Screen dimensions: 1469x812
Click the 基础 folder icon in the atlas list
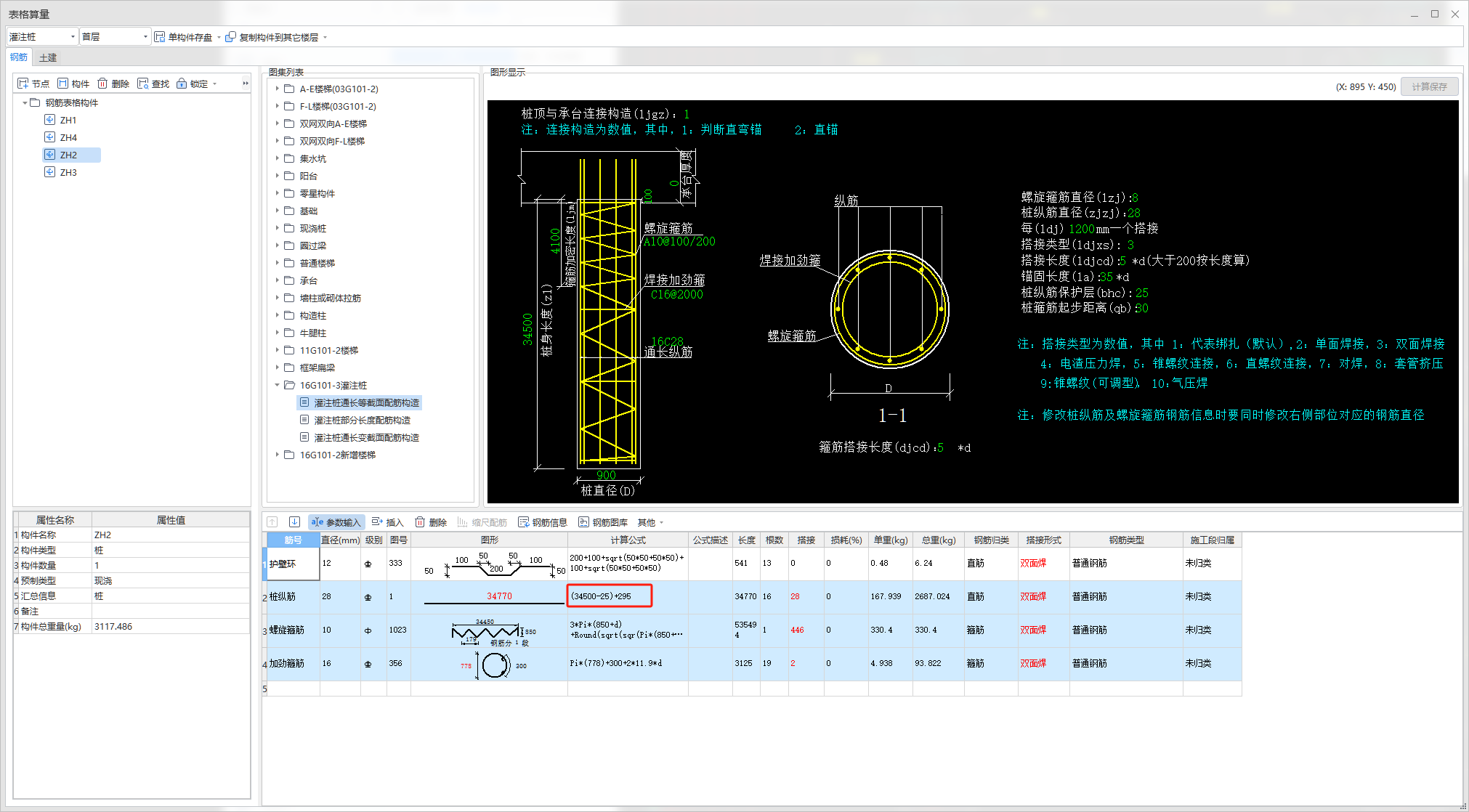[x=289, y=211]
